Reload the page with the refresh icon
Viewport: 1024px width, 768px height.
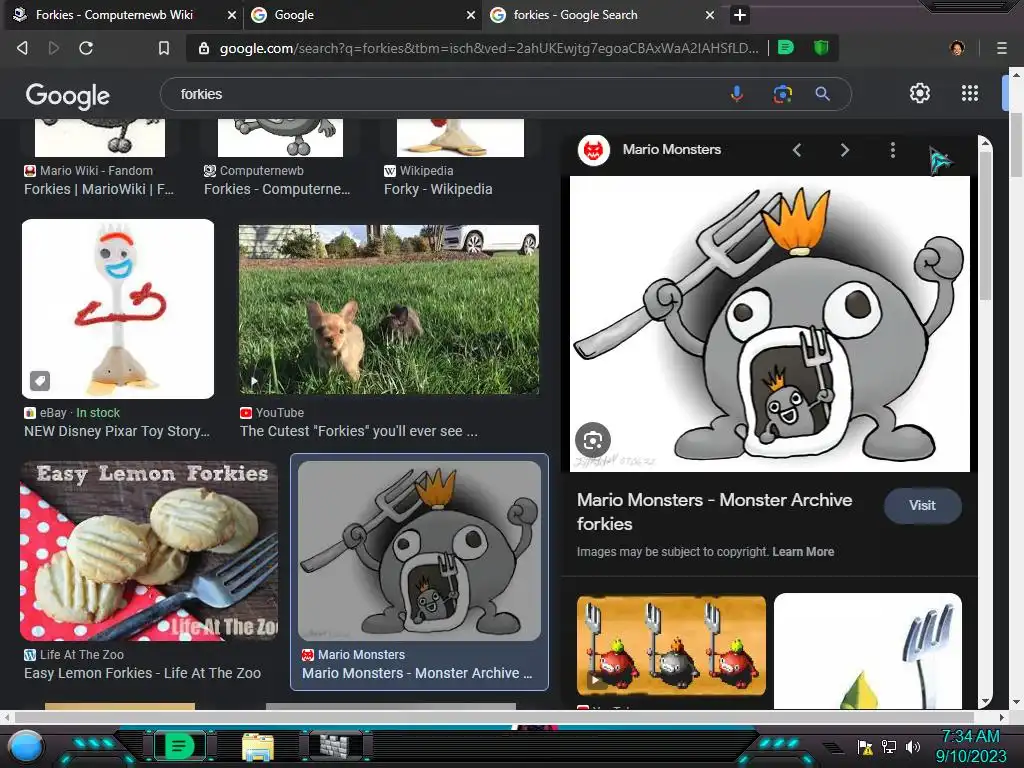click(x=86, y=48)
